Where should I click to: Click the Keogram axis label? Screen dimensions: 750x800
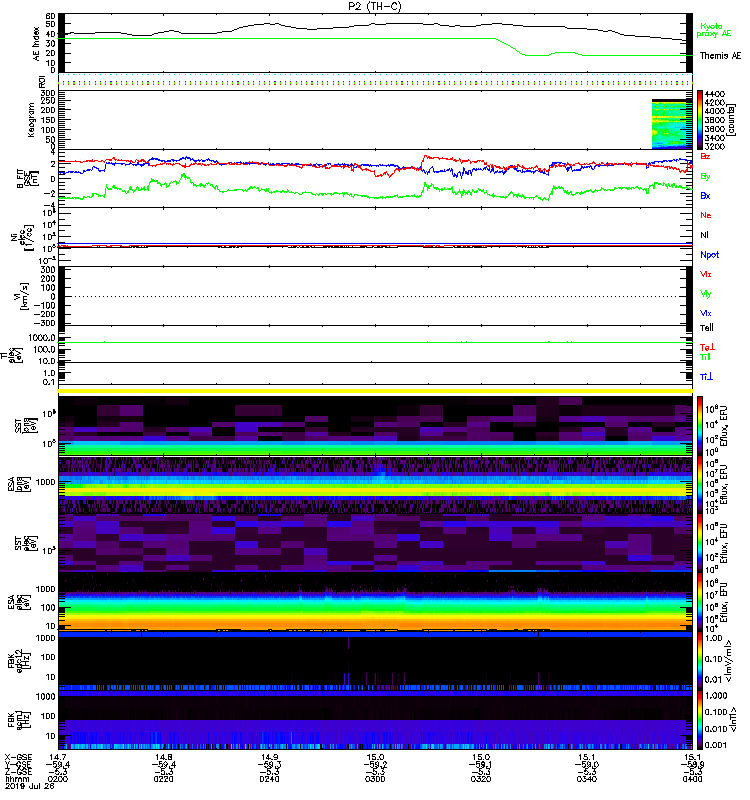click(31, 120)
